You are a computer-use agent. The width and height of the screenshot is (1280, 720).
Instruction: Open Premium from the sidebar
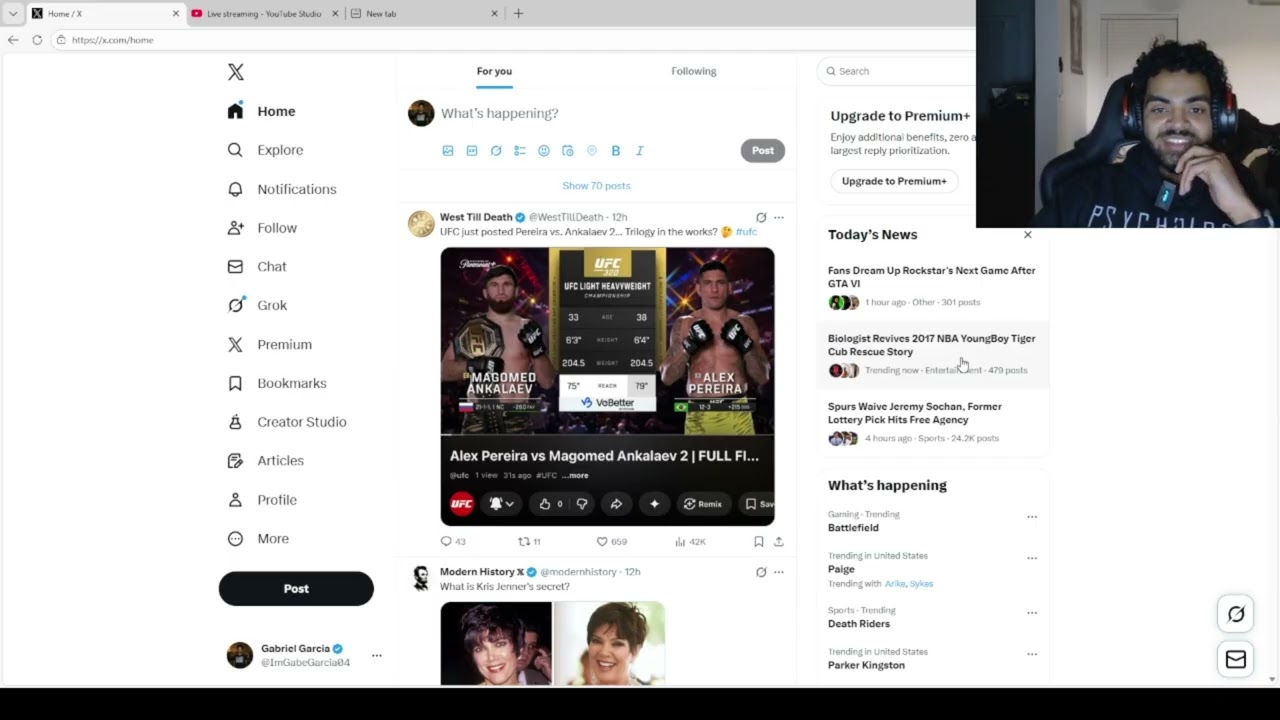coord(269,344)
